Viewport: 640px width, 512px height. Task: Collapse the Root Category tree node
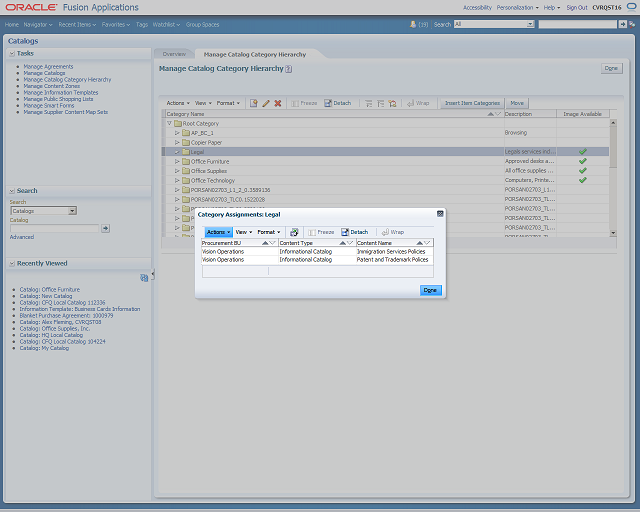click(x=169, y=123)
